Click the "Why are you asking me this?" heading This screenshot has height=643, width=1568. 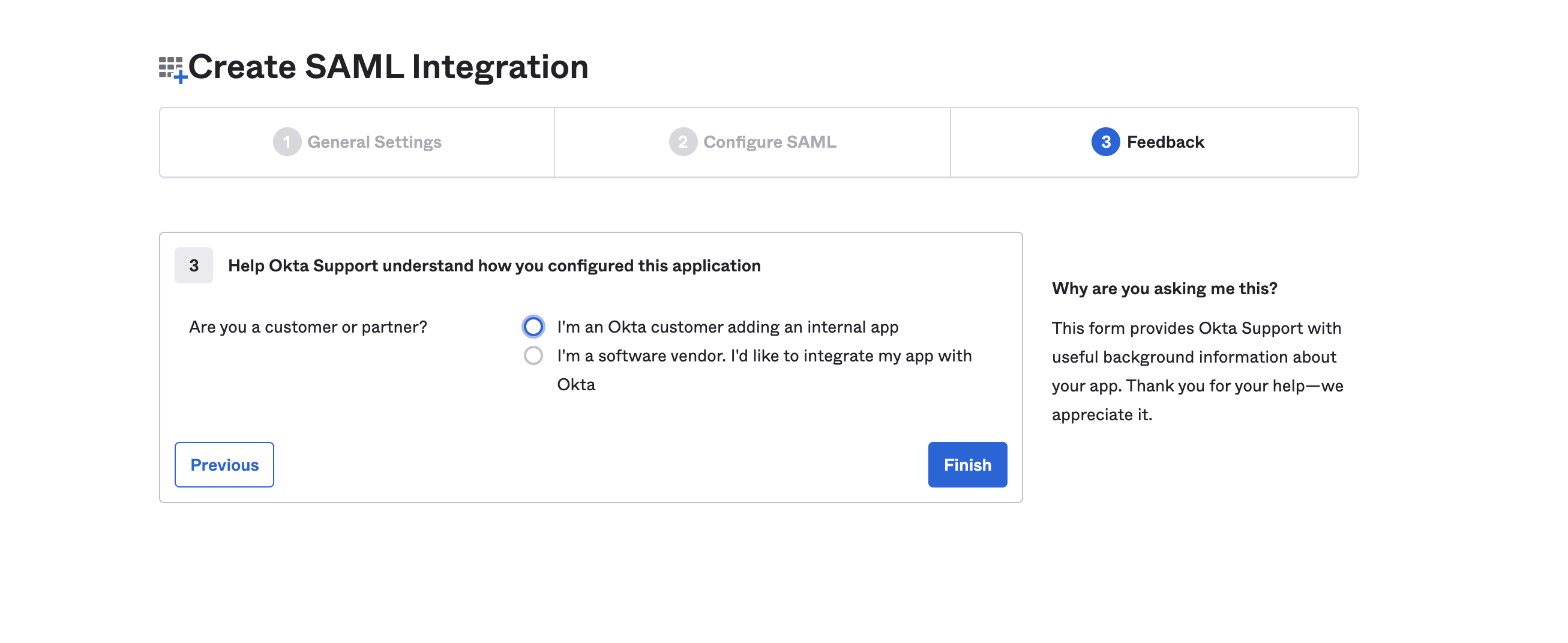coord(1164,288)
